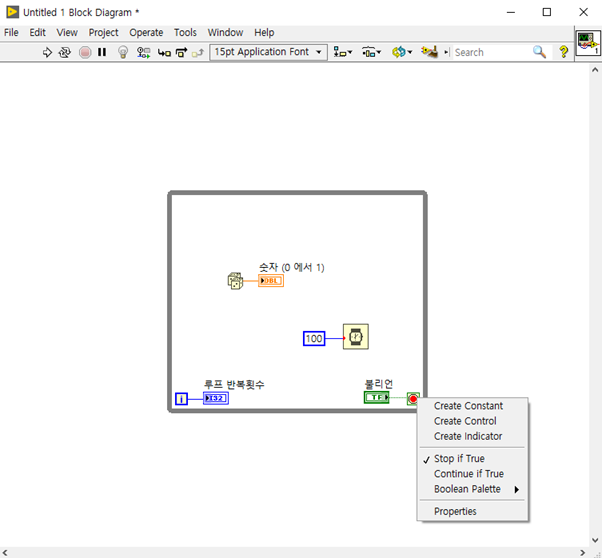Open Distribute Objects dropdown
Image resolution: width=602 pixels, height=558 pixels.
(371, 52)
